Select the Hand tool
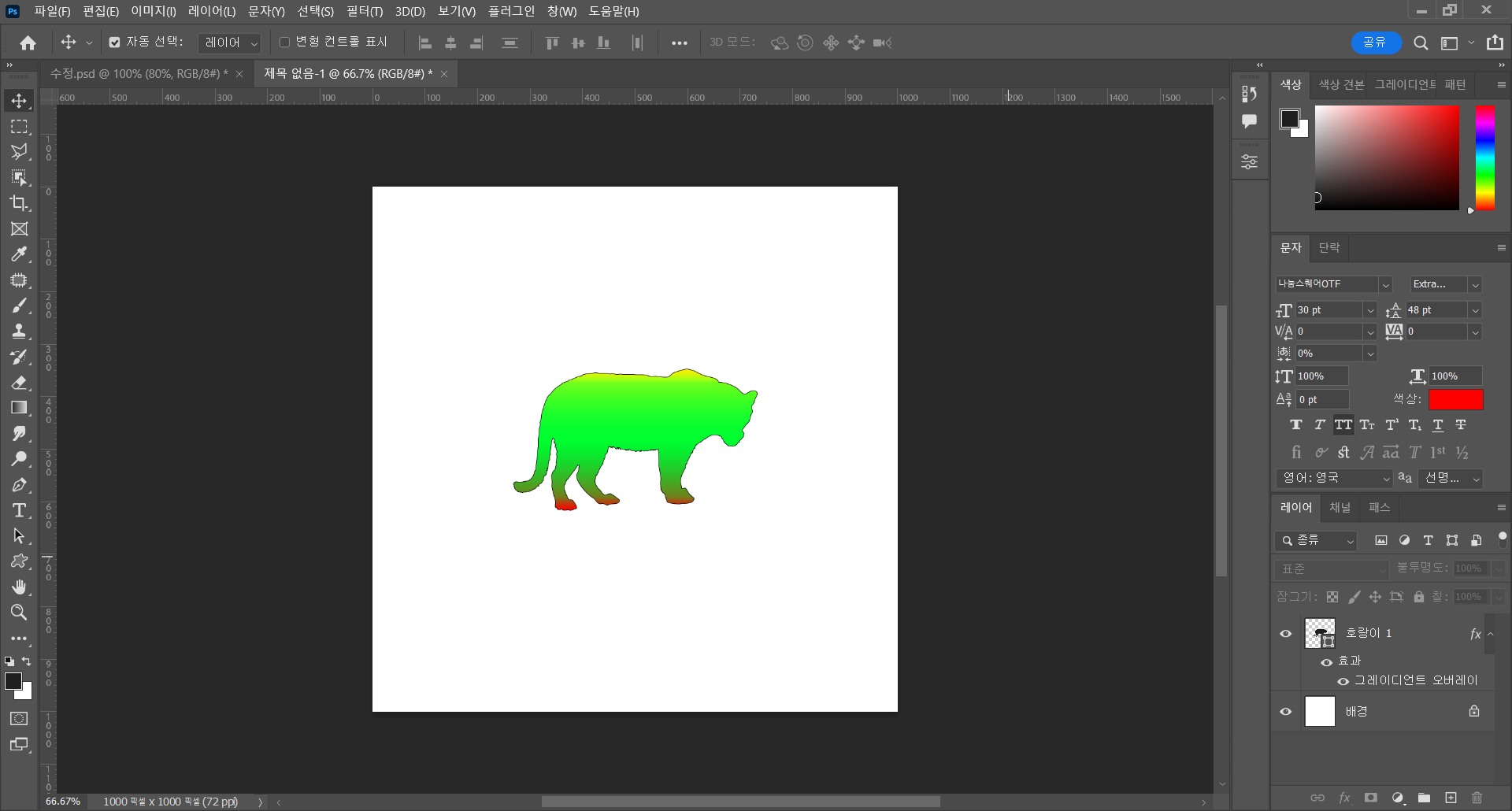 [x=20, y=587]
